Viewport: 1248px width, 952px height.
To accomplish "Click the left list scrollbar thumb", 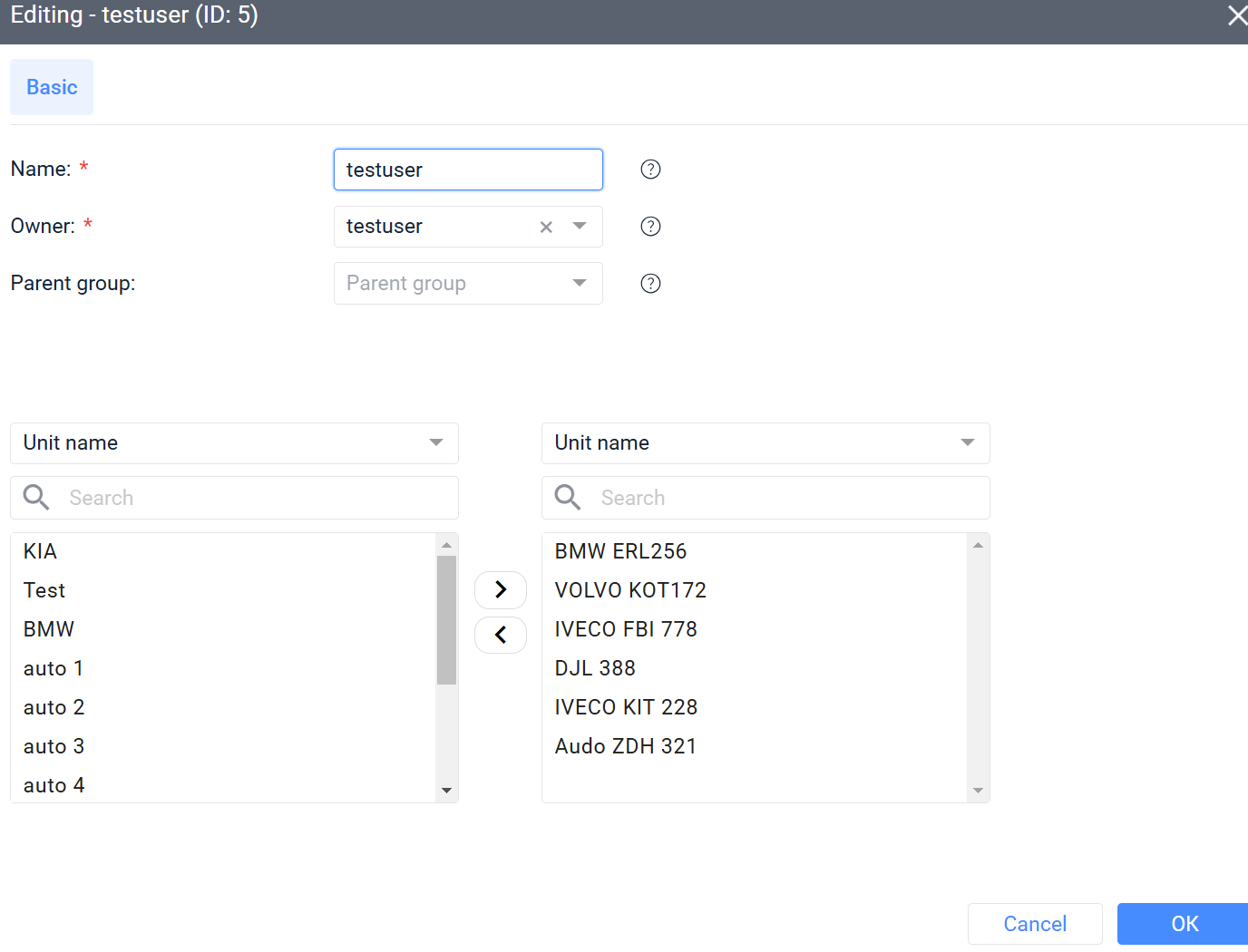I will click(446, 620).
